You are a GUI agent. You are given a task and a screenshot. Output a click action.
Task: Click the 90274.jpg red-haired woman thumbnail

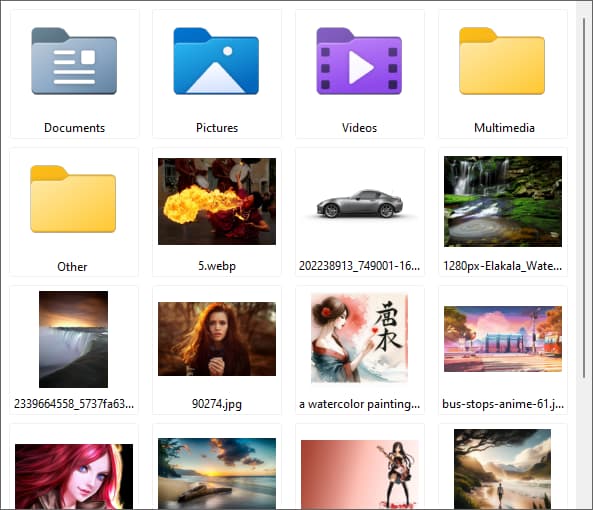(x=217, y=339)
